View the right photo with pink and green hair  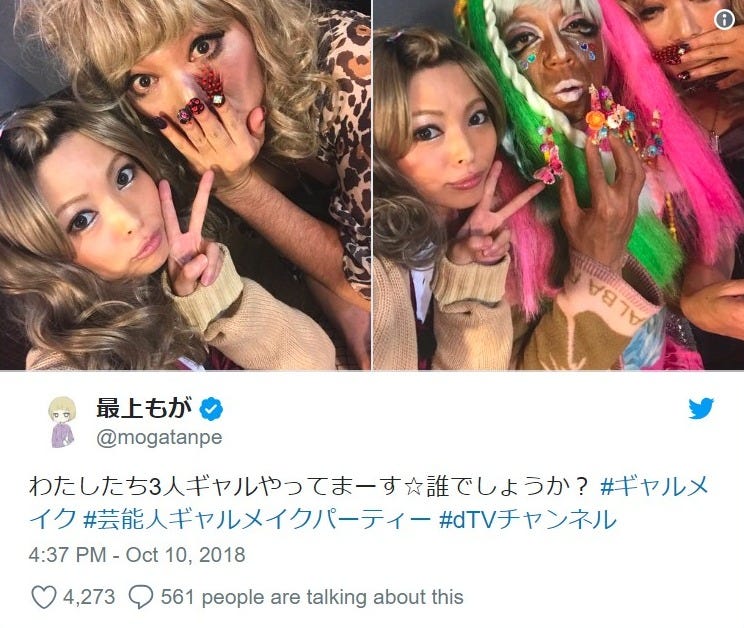(558, 185)
